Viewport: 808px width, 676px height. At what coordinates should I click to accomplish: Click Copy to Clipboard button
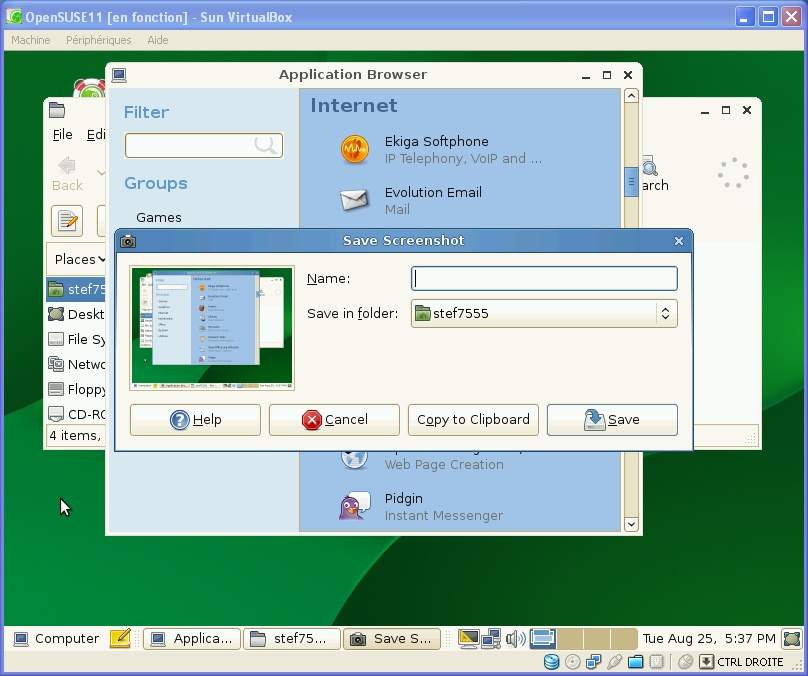(x=473, y=420)
